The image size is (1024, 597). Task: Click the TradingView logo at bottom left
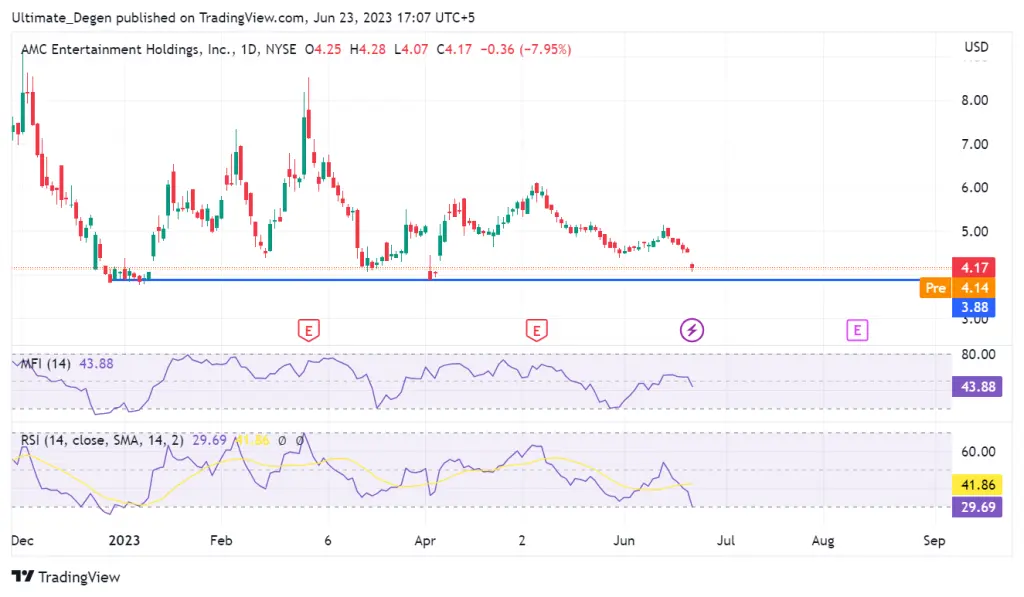(66, 577)
